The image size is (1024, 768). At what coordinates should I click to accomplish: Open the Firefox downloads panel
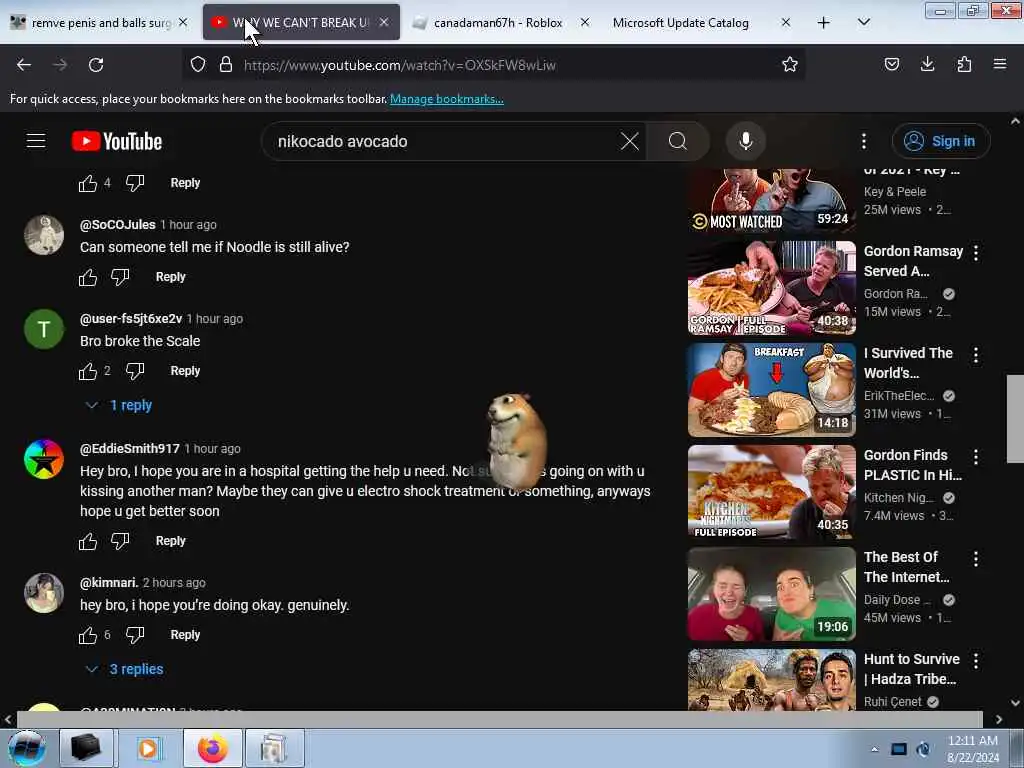coord(927,65)
